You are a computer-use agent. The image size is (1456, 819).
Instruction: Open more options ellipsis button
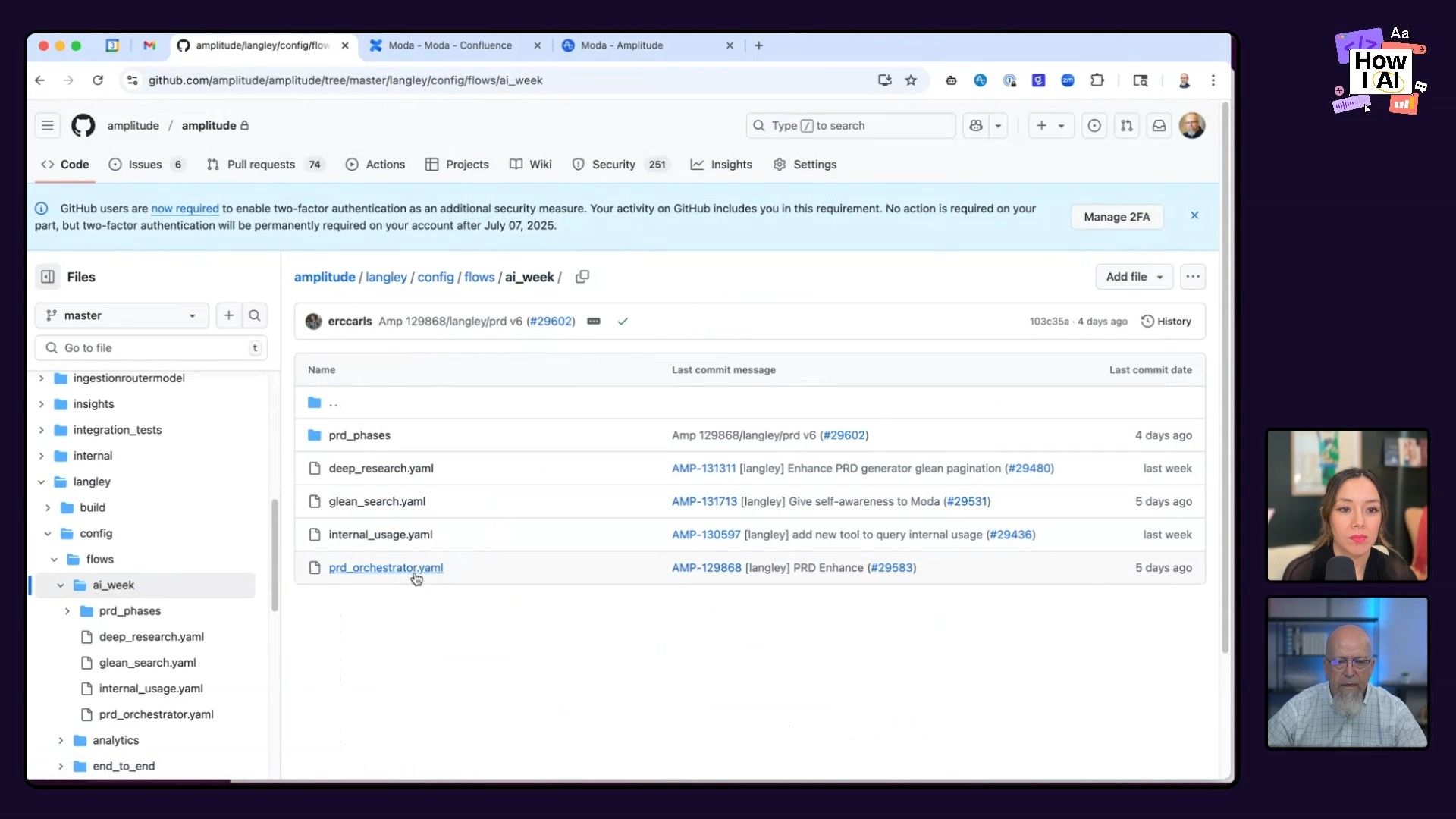(x=1193, y=277)
